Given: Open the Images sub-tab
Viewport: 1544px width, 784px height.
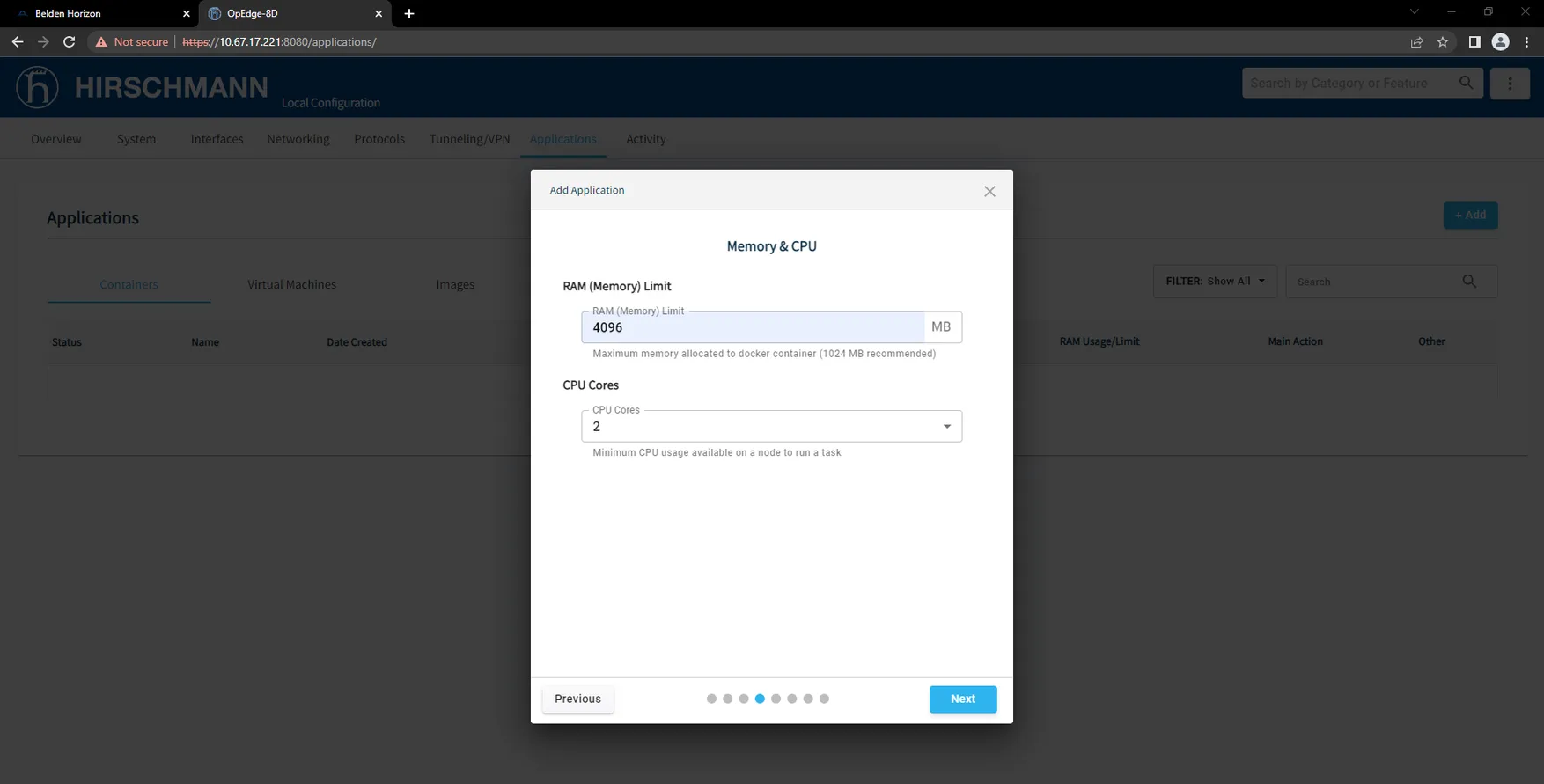Looking at the screenshot, I should tap(455, 284).
